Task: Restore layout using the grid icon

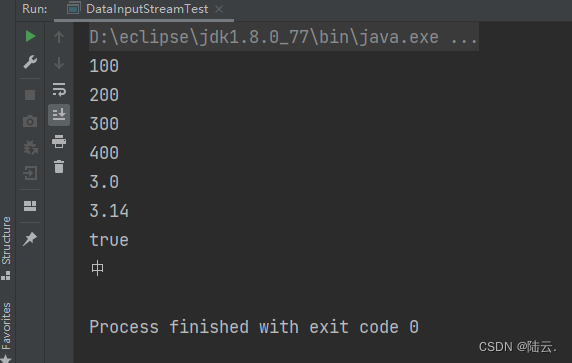Action: coord(30,206)
